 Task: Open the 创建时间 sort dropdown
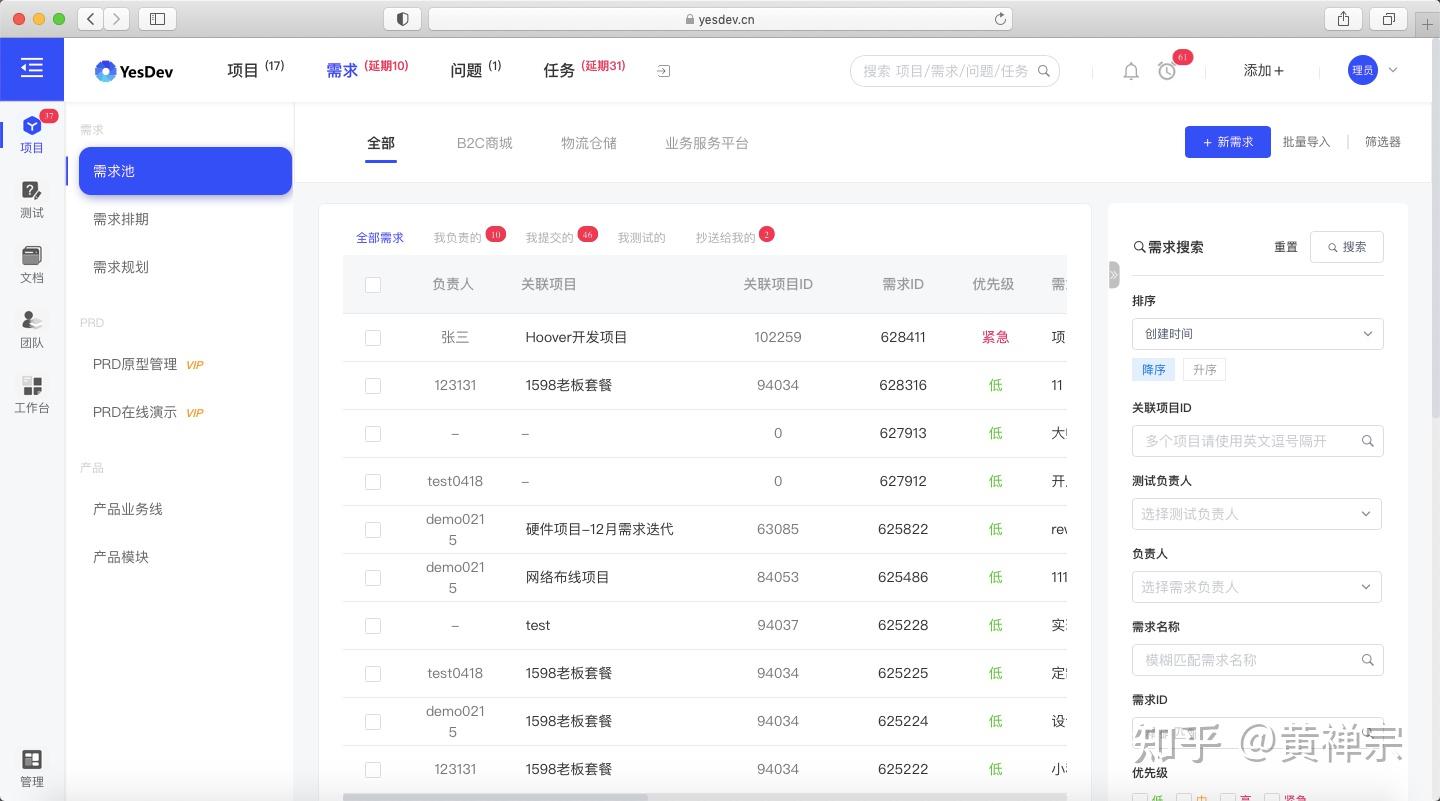1257,334
